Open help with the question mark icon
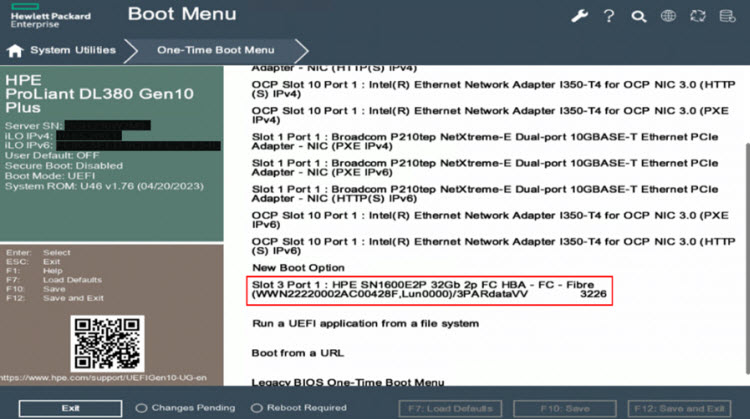Image resolution: width=750 pixels, height=419 pixels. tap(609, 16)
